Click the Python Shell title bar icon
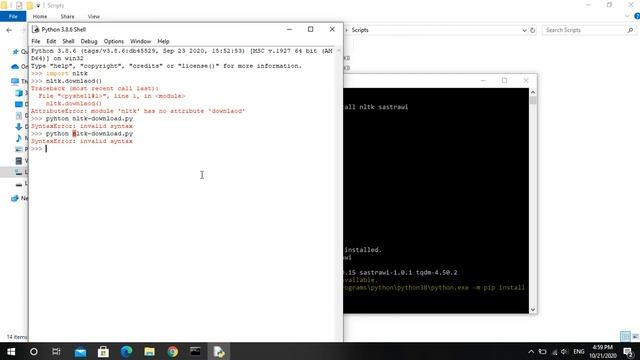 point(36,29)
